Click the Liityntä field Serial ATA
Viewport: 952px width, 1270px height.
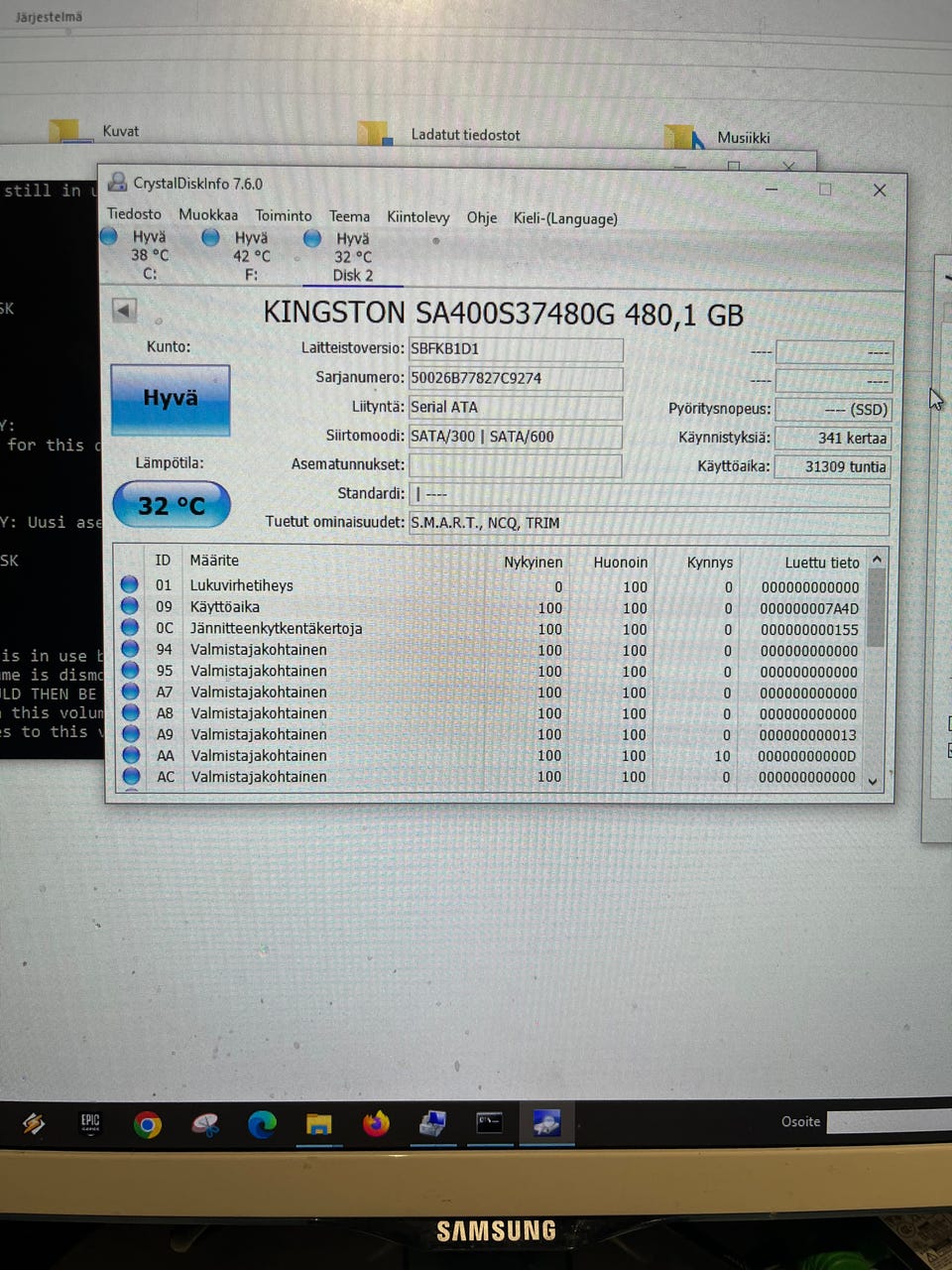516,407
